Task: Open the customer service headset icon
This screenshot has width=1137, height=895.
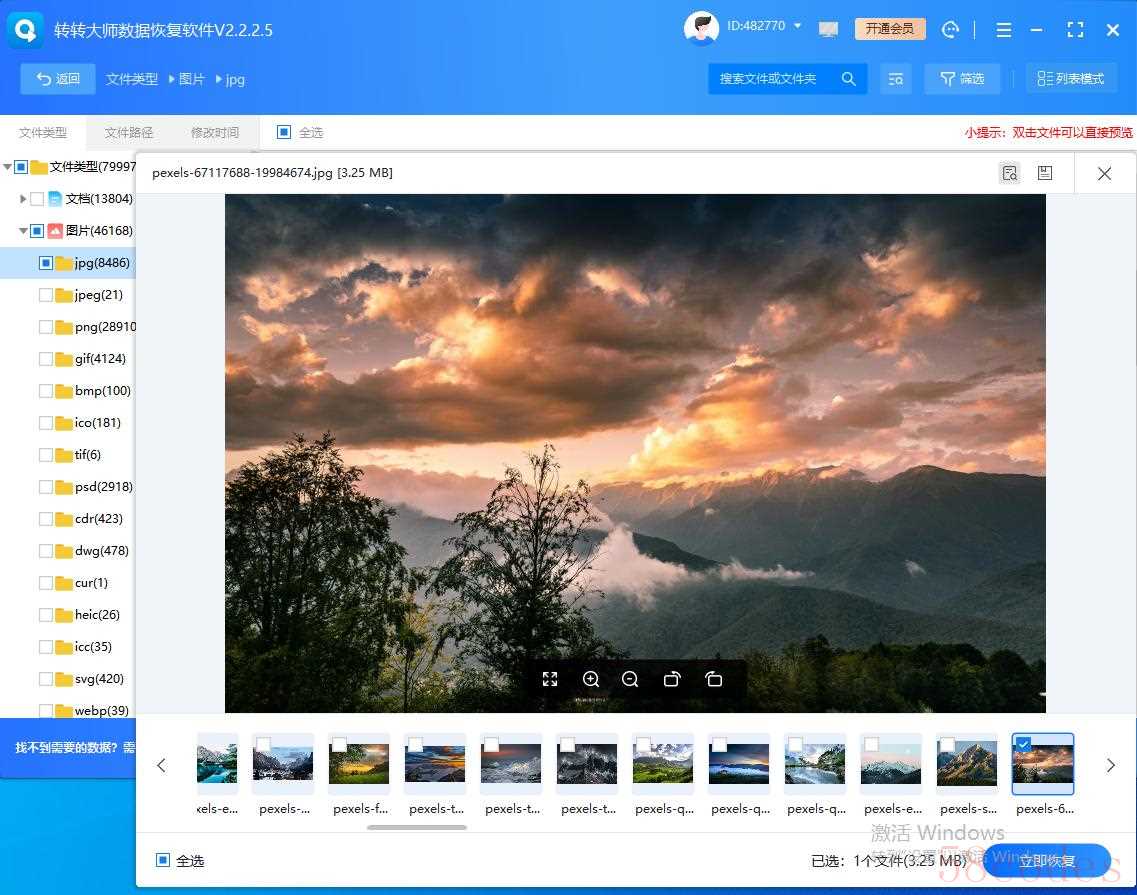Action: pos(951,29)
